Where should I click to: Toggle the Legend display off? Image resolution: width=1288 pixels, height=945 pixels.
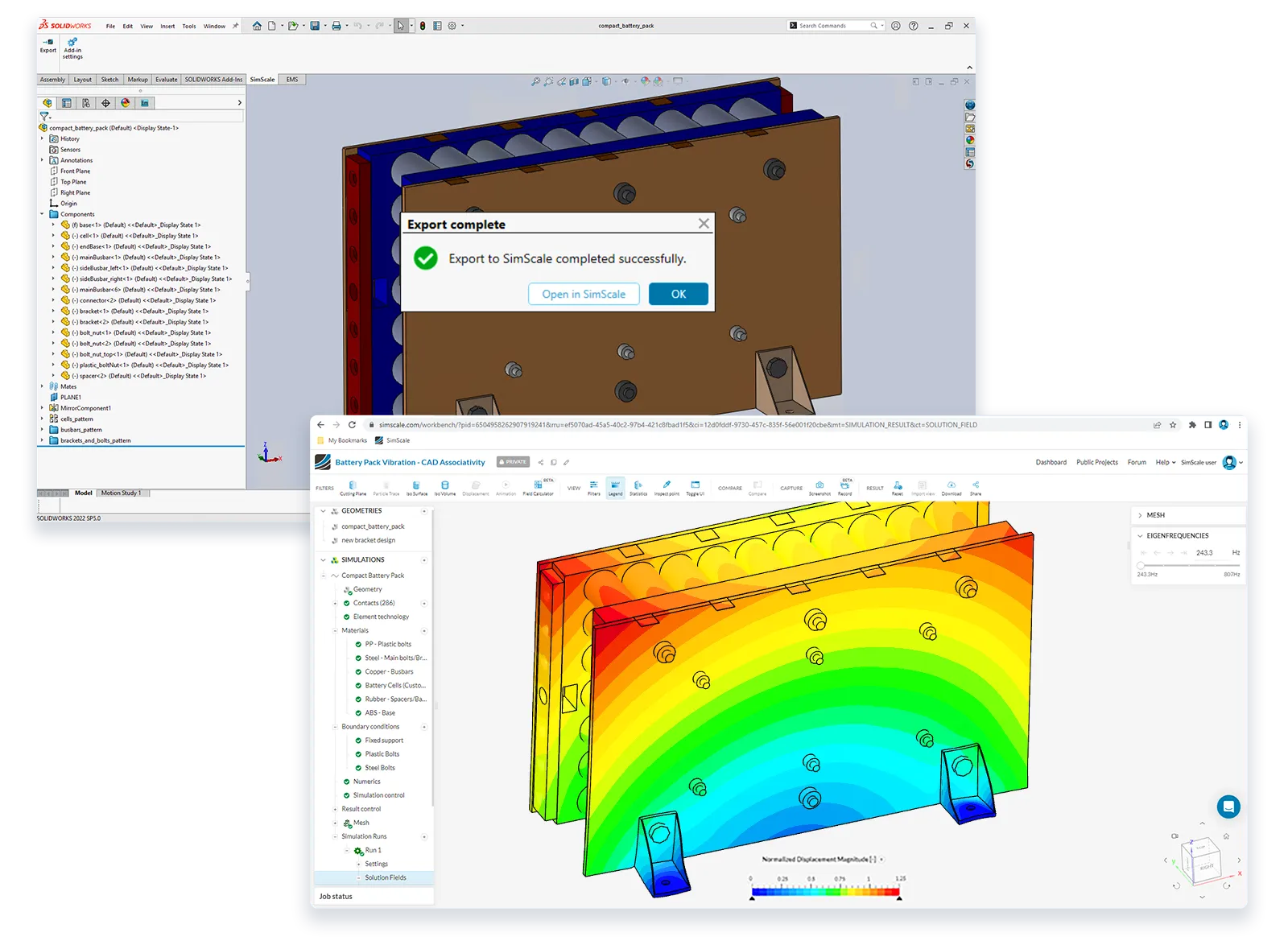click(616, 488)
